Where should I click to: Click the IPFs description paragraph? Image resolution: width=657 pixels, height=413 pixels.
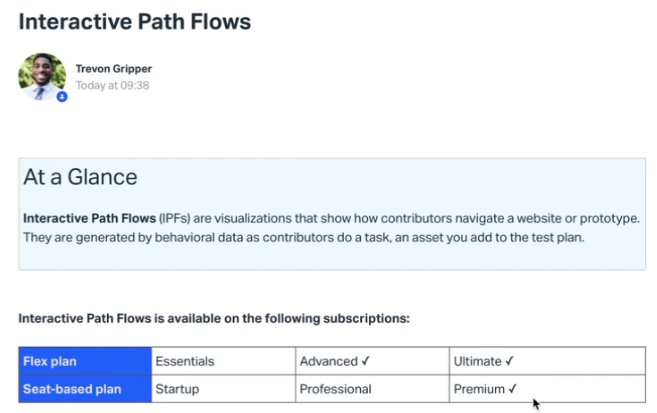point(331,228)
